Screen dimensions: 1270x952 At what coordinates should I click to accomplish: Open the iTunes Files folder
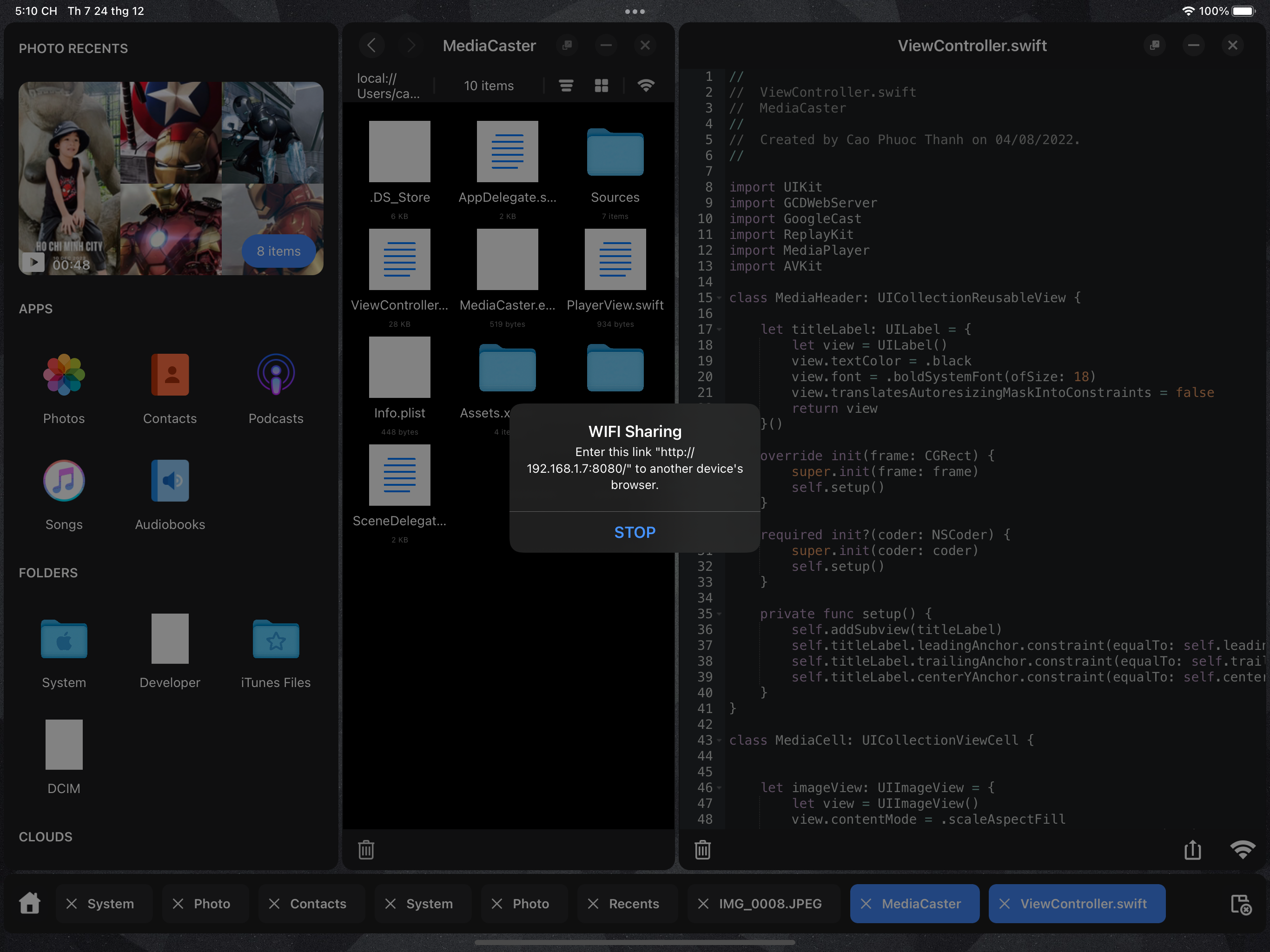pyautogui.click(x=276, y=639)
